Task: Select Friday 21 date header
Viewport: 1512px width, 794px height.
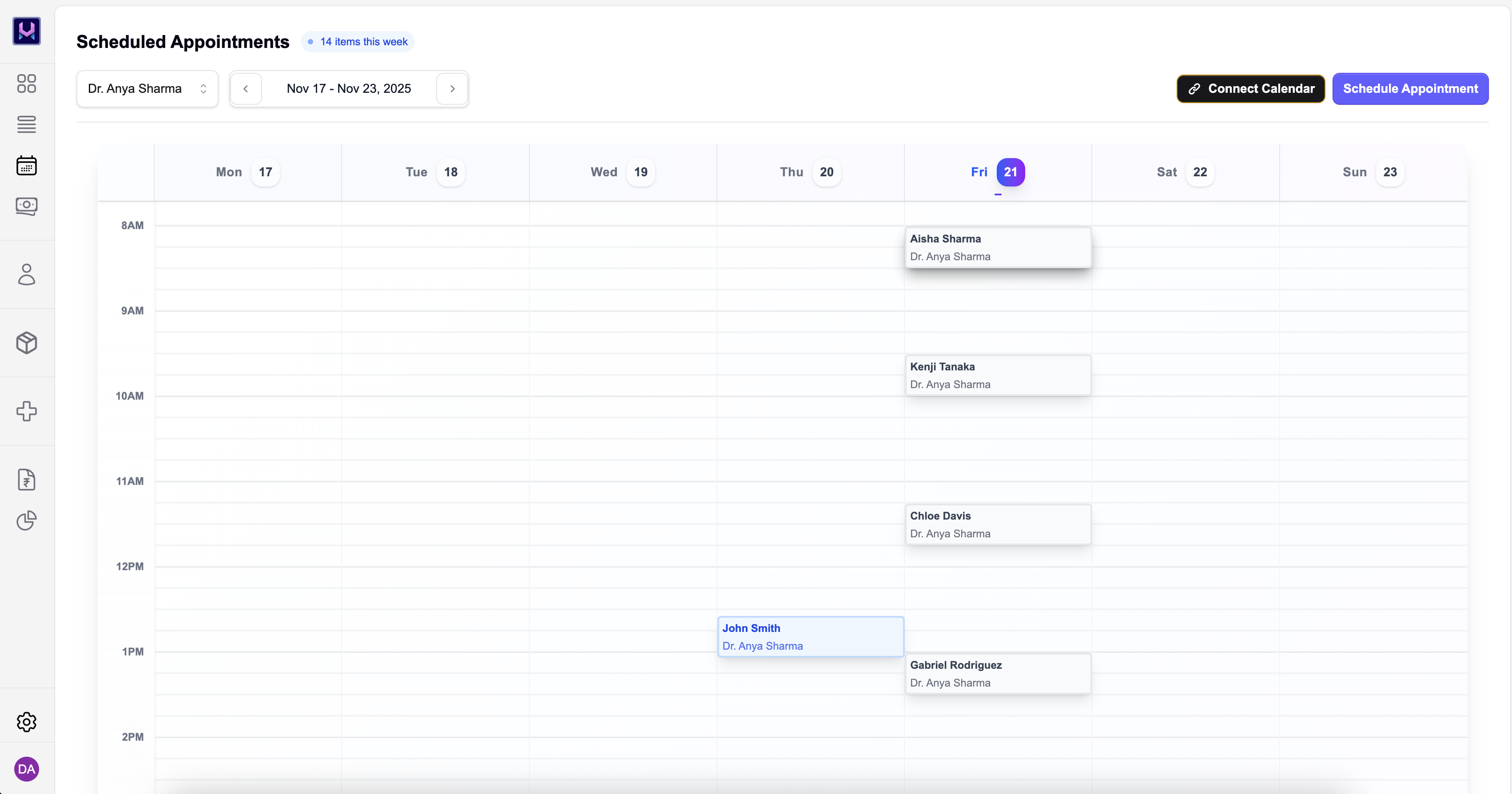Action: (x=997, y=172)
